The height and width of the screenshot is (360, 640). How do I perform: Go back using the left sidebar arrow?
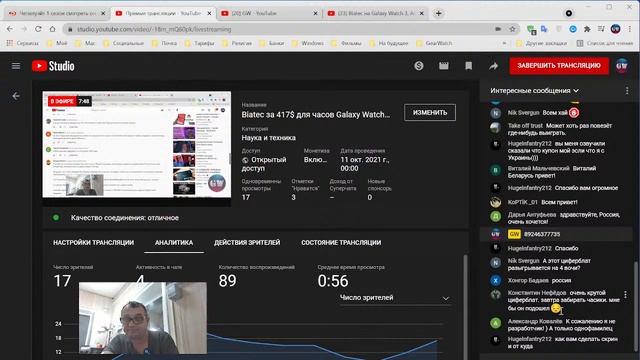click(x=16, y=96)
